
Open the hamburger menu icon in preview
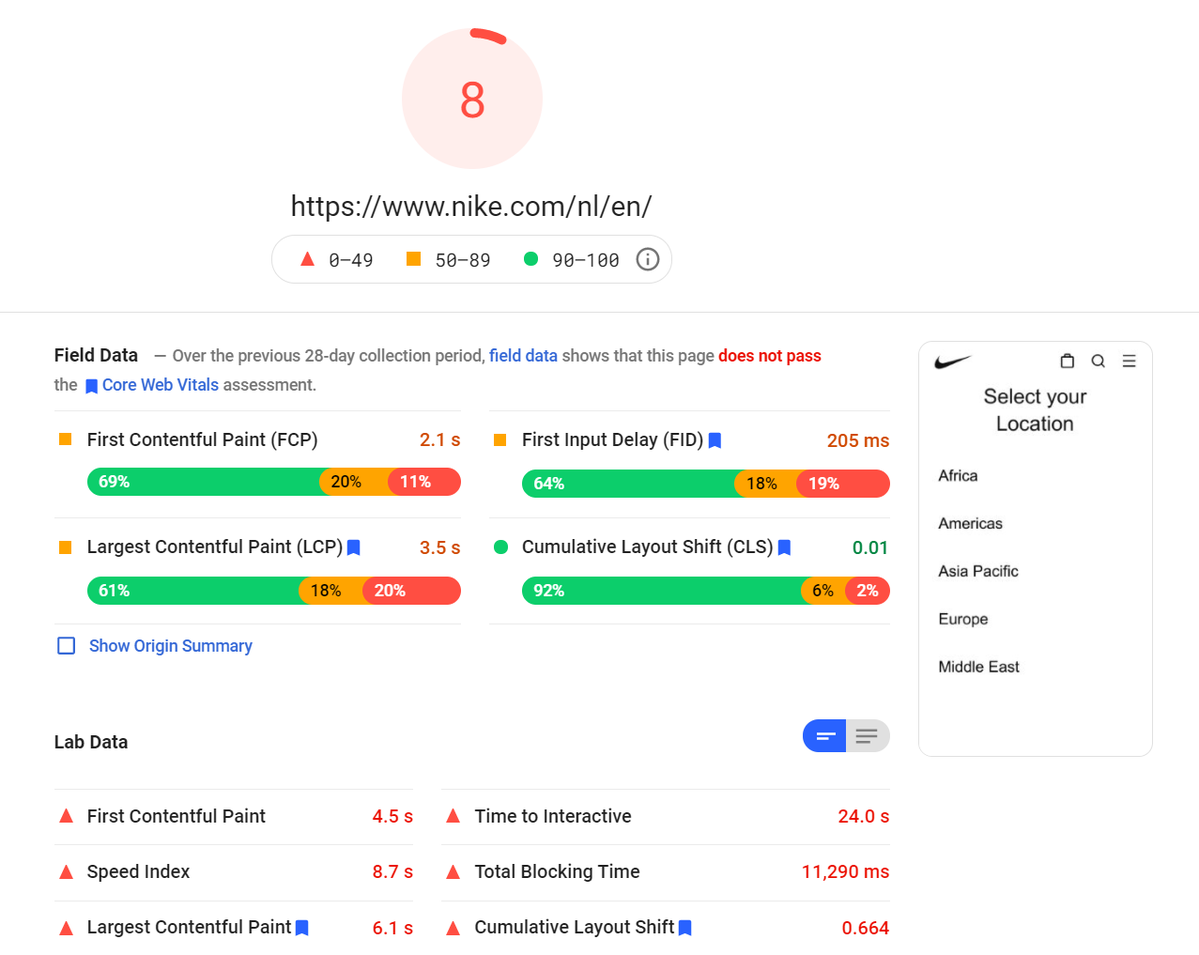tap(1129, 361)
